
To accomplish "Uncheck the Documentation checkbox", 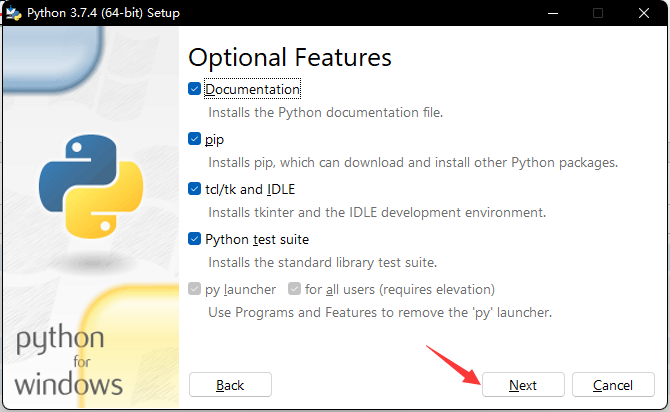I will click(x=195, y=89).
